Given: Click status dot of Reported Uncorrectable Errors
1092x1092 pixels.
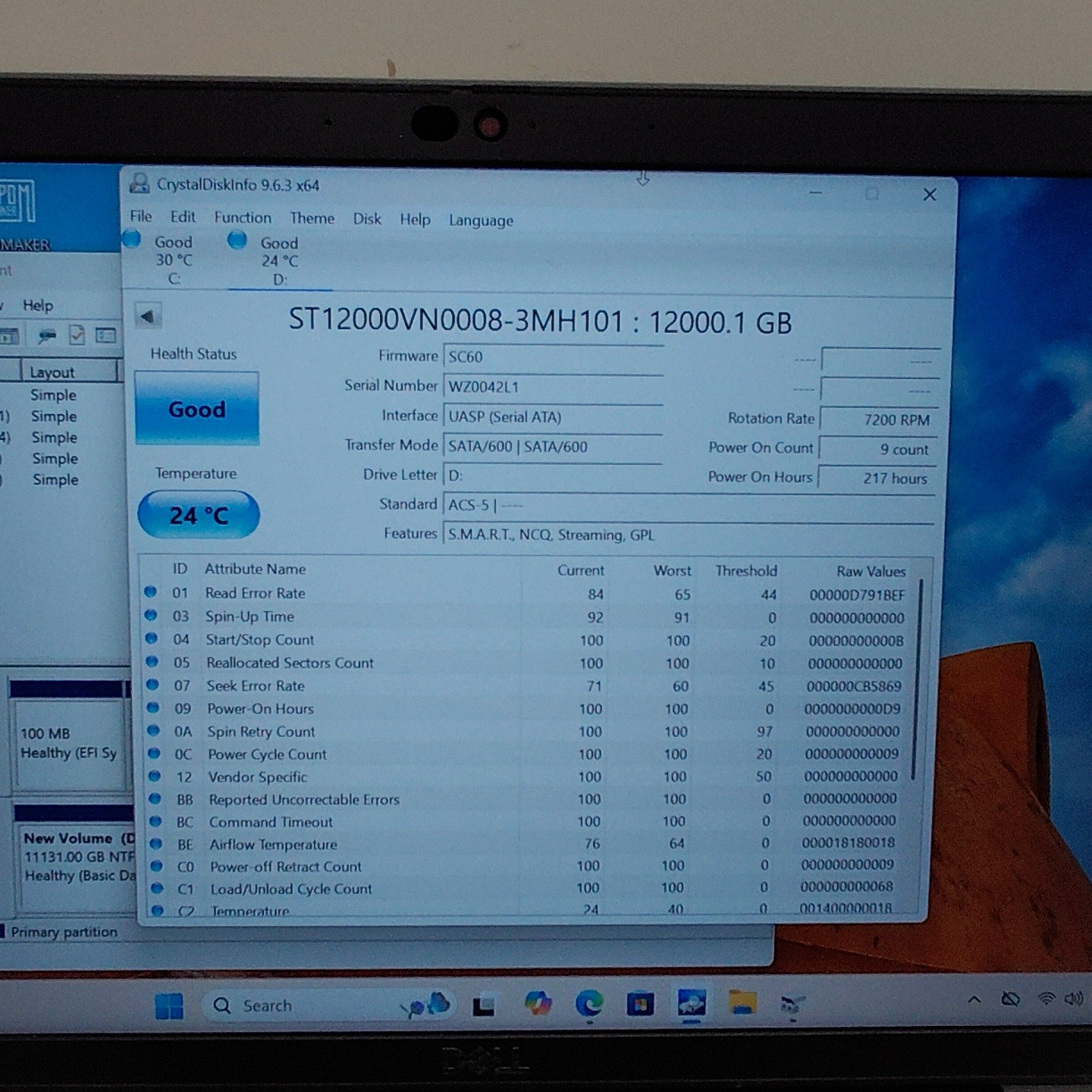Looking at the screenshot, I should pos(155,799).
